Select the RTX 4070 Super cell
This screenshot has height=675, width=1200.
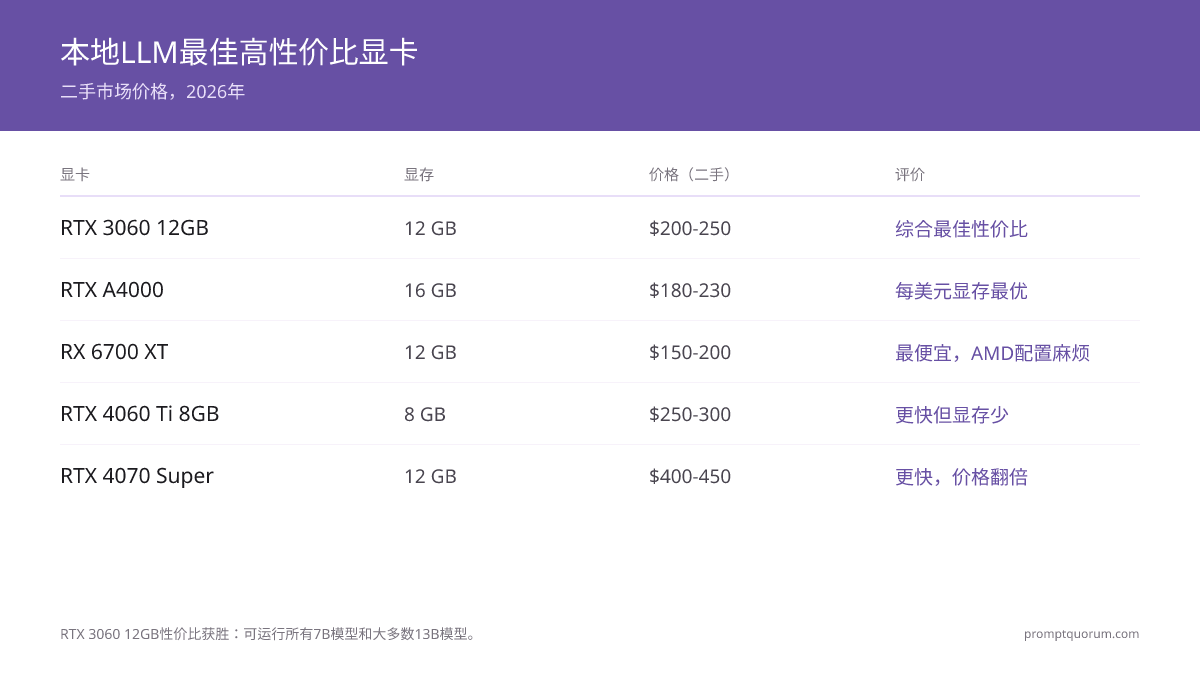click(137, 476)
